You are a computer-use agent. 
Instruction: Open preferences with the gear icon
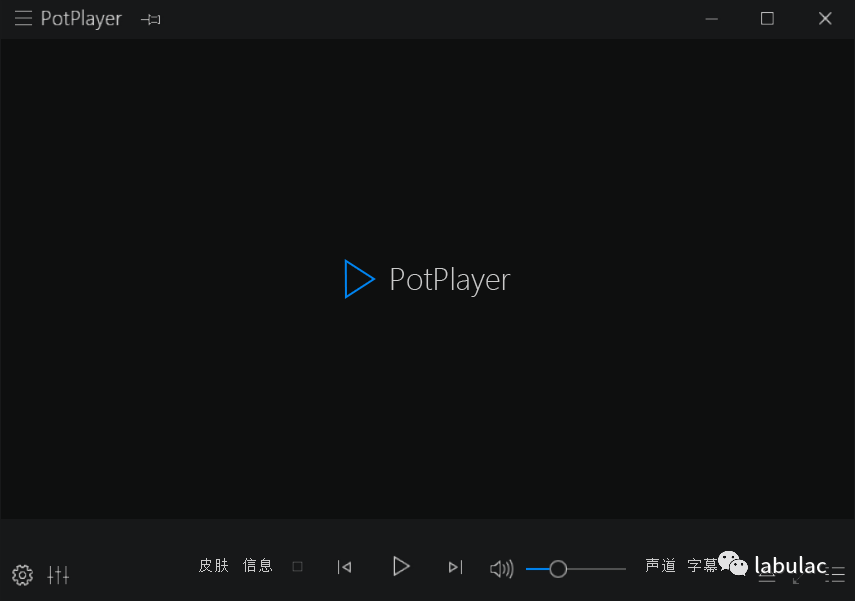(x=22, y=575)
